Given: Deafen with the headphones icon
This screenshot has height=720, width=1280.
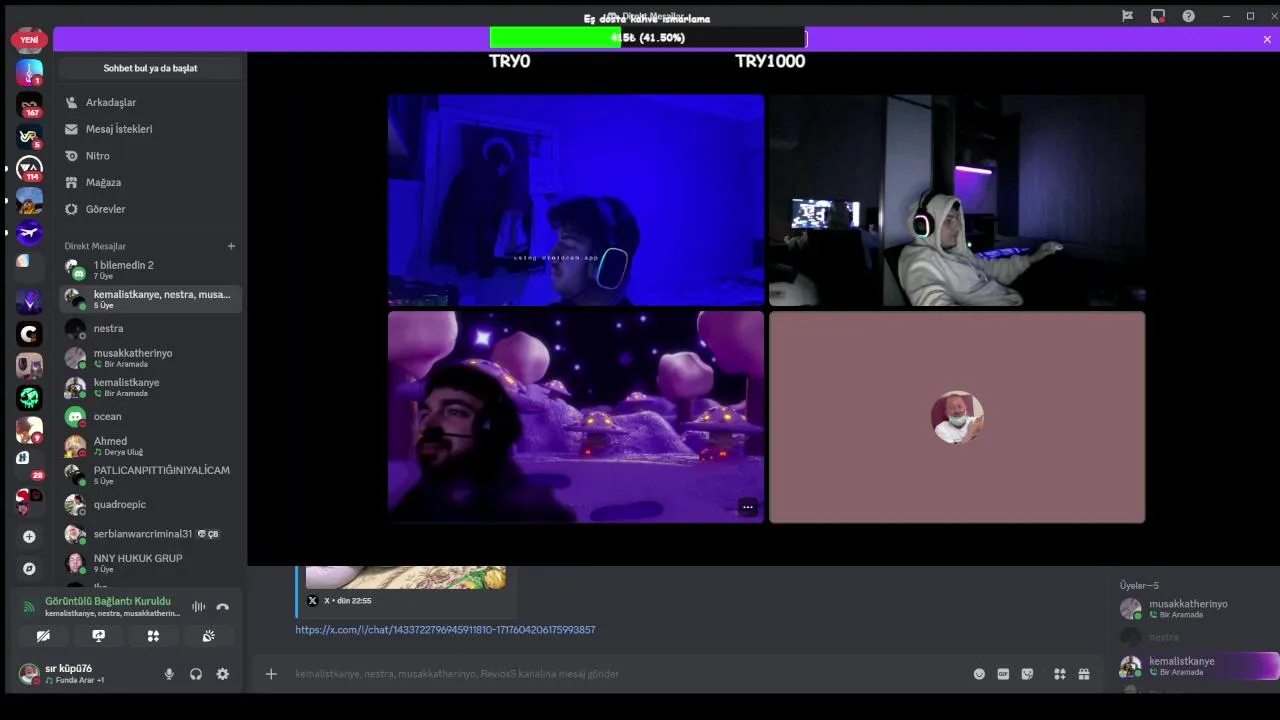Looking at the screenshot, I should (196, 674).
